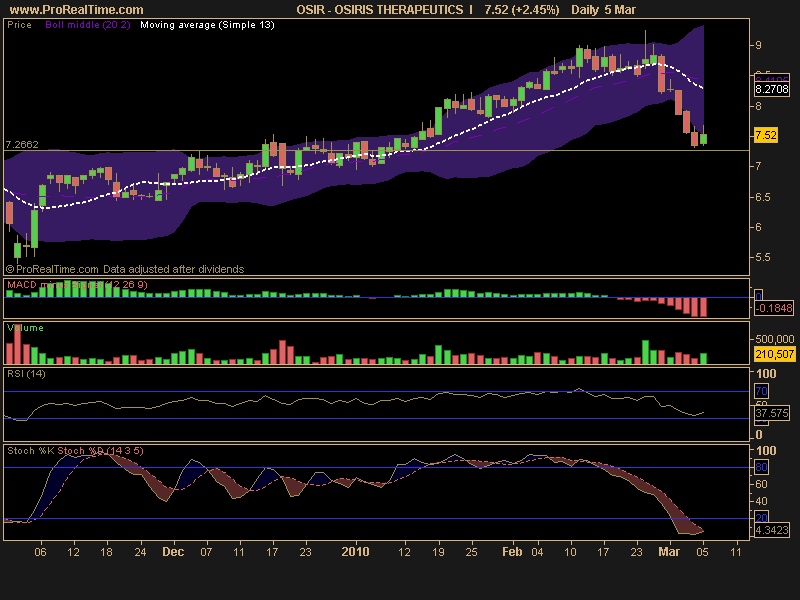Click the RSI (14) panel label
This screenshot has width=800, height=600.
(26, 373)
